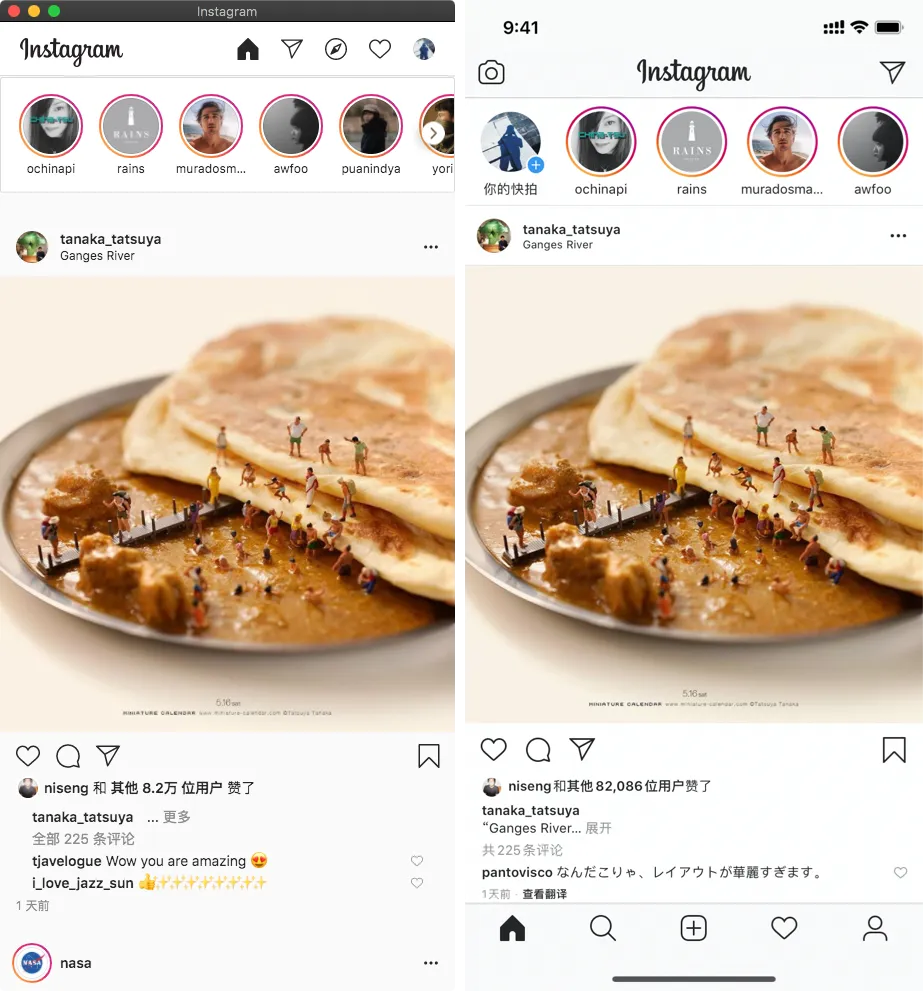Viewport: 923px width, 991px height.
Task: Tap the new post plus icon in bottom bar
Action: (x=694, y=928)
